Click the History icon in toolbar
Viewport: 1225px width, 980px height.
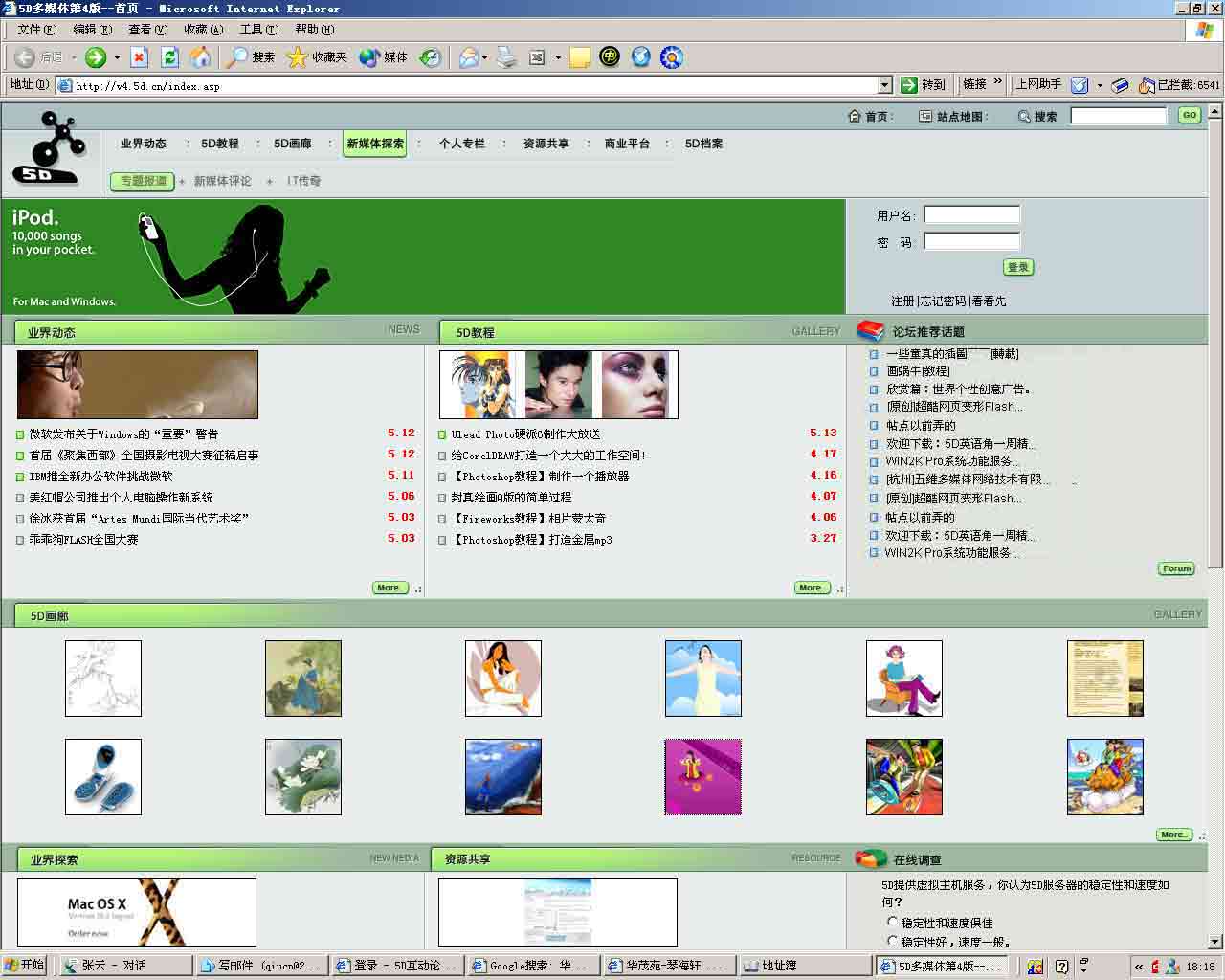coord(431,57)
